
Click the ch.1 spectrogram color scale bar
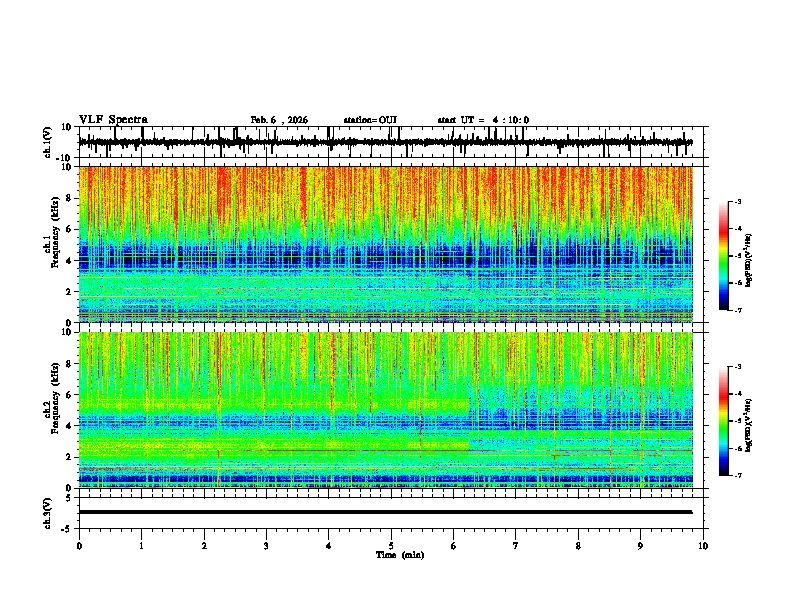[724, 256]
